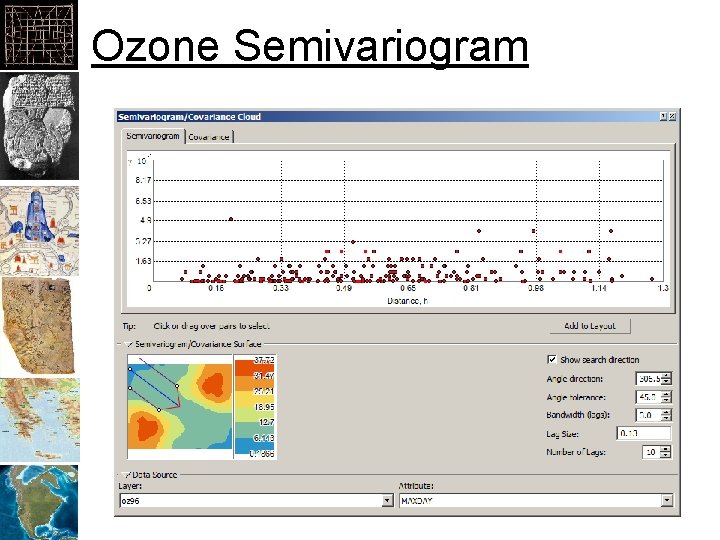Collapse the Semivariogram/Covariance Surface section
720x540 pixels.
[x=129, y=344]
